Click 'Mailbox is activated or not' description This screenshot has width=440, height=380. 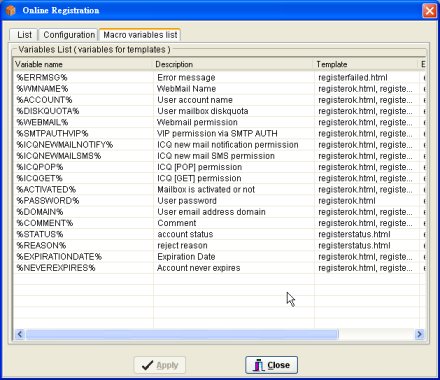pyautogui.click(x=206, y=190)
